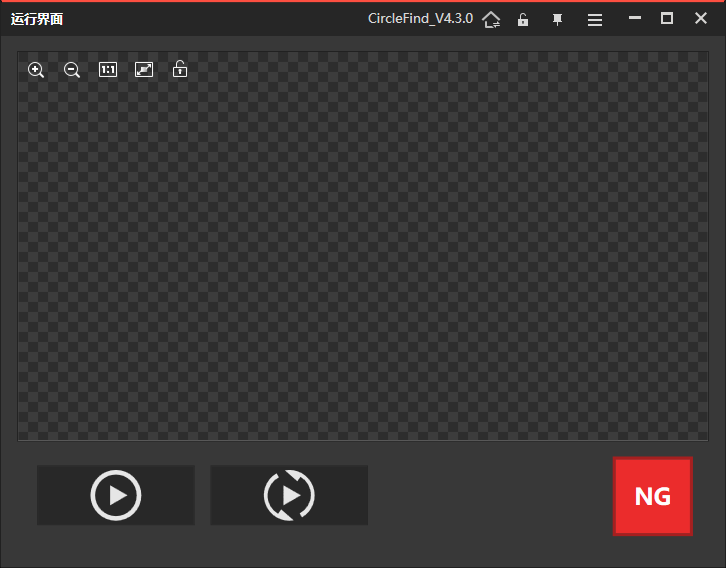Click the red NG status indicator
The width and height of the screenshot is (726, 568).
653,496
